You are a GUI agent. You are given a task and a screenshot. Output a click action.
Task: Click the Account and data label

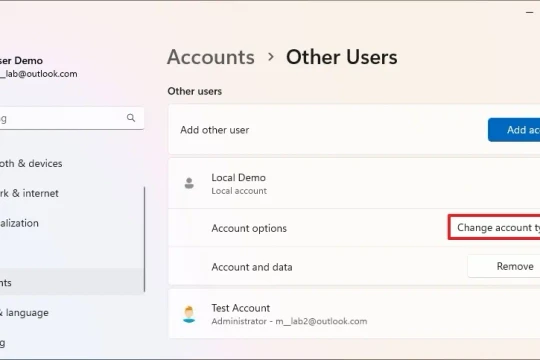click(x=252, y=267)
